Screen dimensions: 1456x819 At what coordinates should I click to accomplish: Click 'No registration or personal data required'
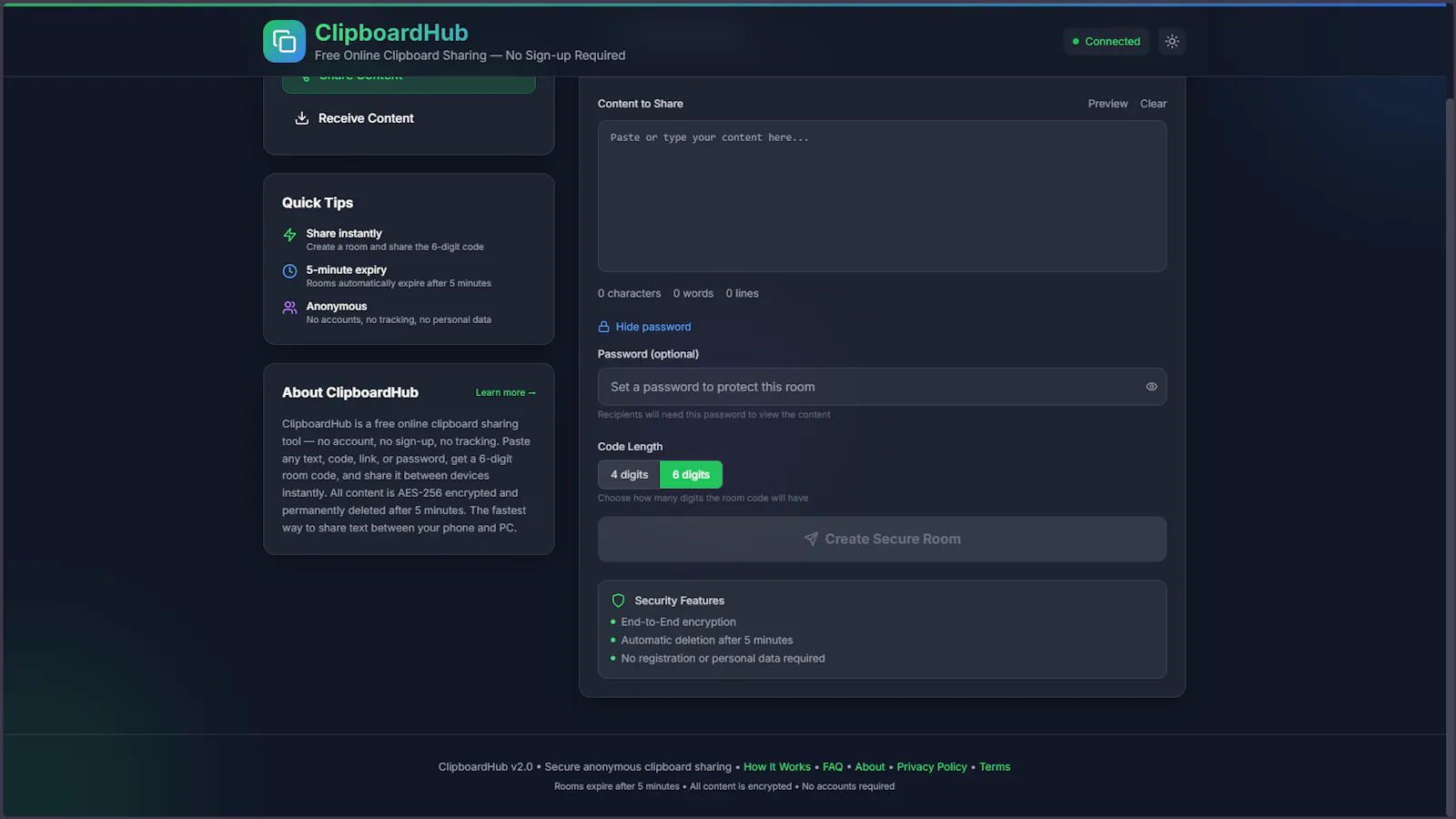723,659
